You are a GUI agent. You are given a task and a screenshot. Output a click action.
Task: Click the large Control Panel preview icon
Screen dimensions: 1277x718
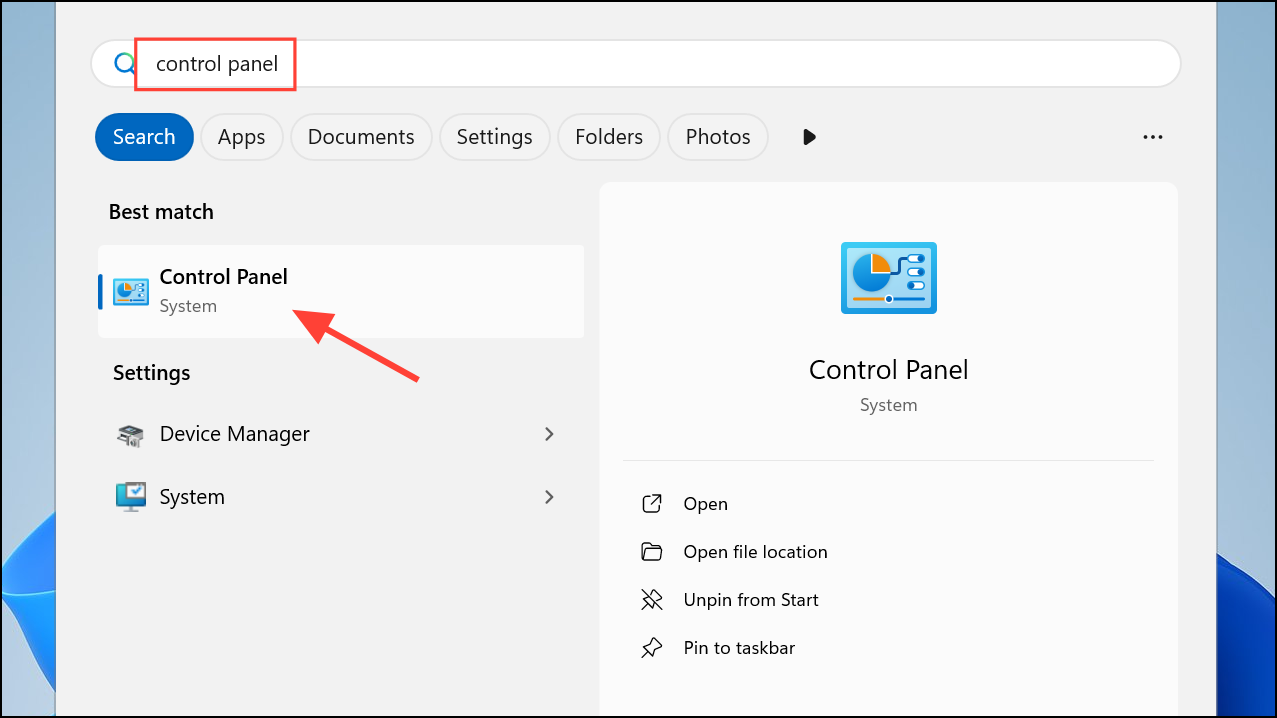888,278
